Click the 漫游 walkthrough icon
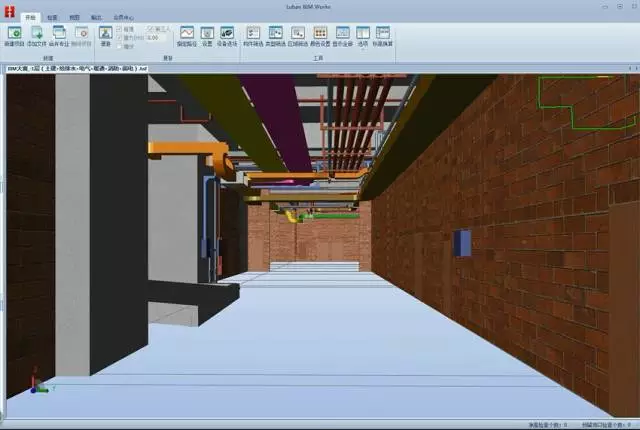The width and height of the screenshot is (640, 430). [x=107, y=35]
